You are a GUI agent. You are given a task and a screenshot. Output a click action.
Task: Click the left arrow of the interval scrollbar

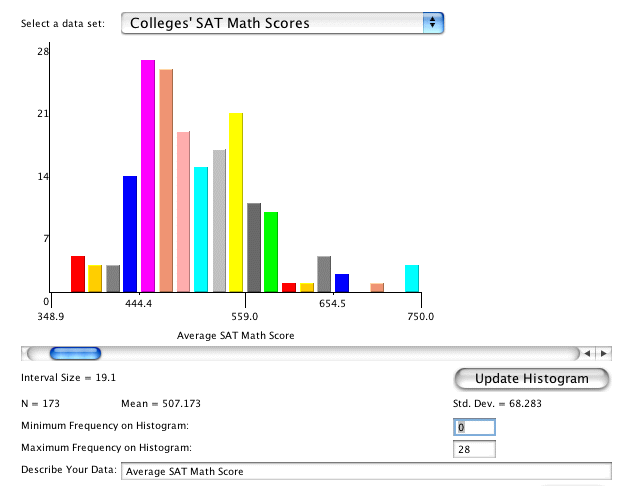pyautogui.click(x=589, y=353)
